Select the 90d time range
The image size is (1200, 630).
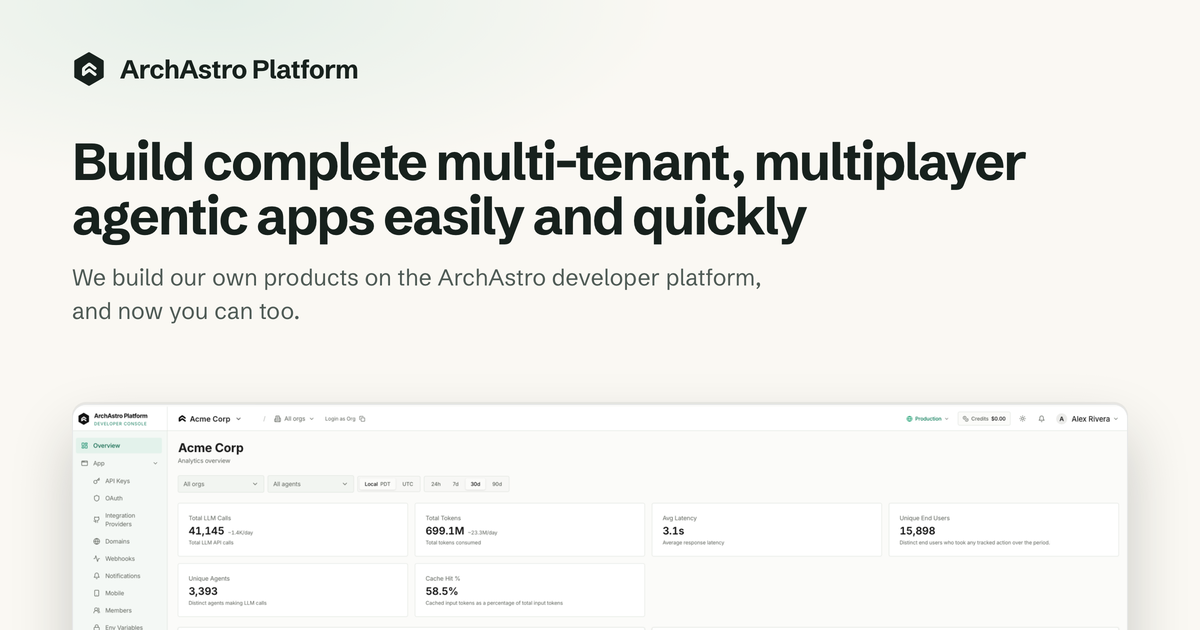[497, 484]
